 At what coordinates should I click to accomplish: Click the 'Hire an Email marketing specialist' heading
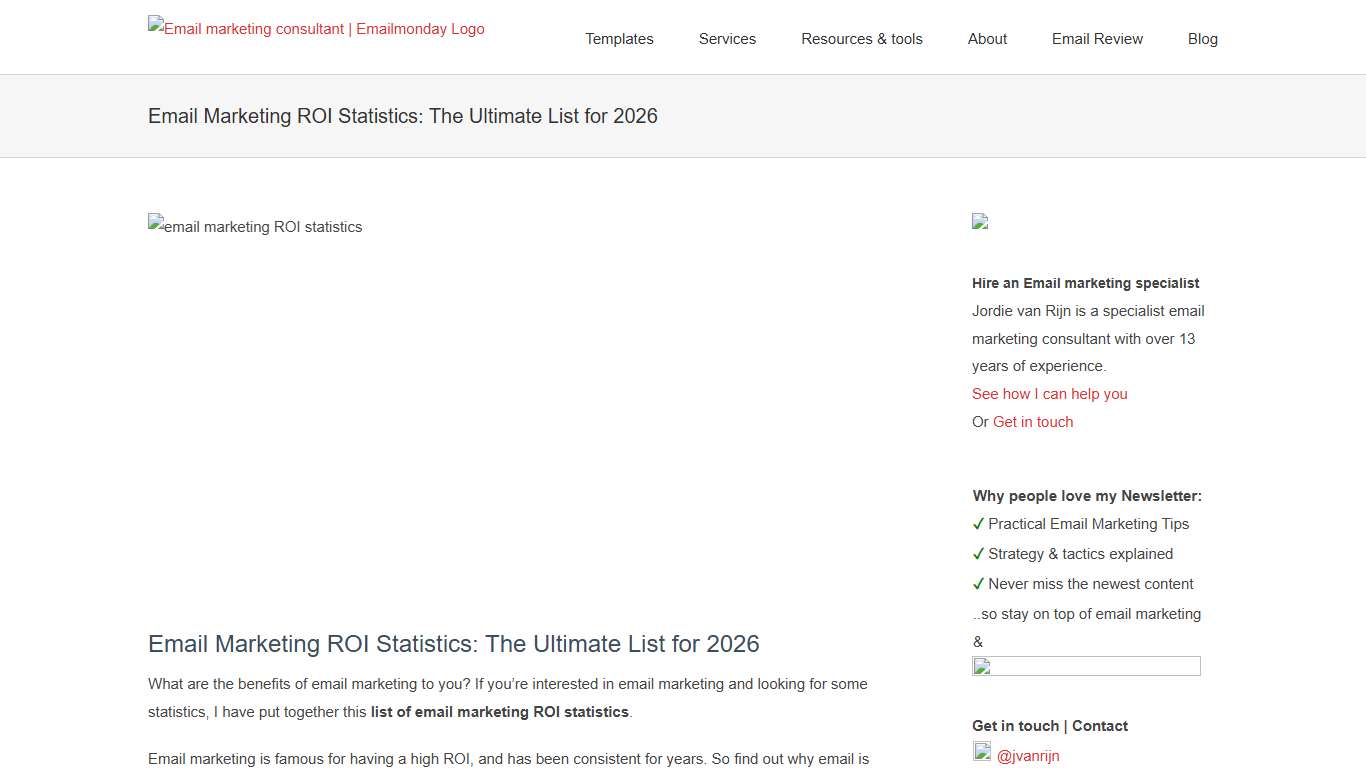point(1086,283)
